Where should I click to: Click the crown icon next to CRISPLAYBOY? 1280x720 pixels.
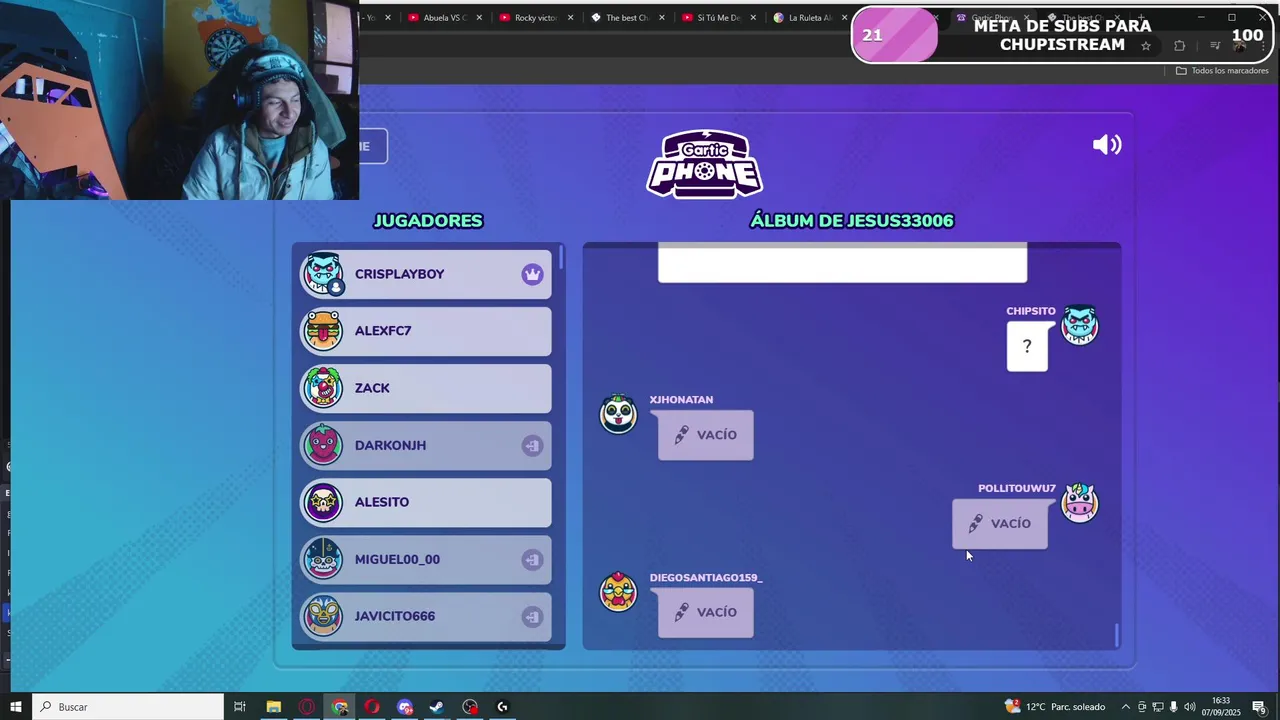(532, 274)
